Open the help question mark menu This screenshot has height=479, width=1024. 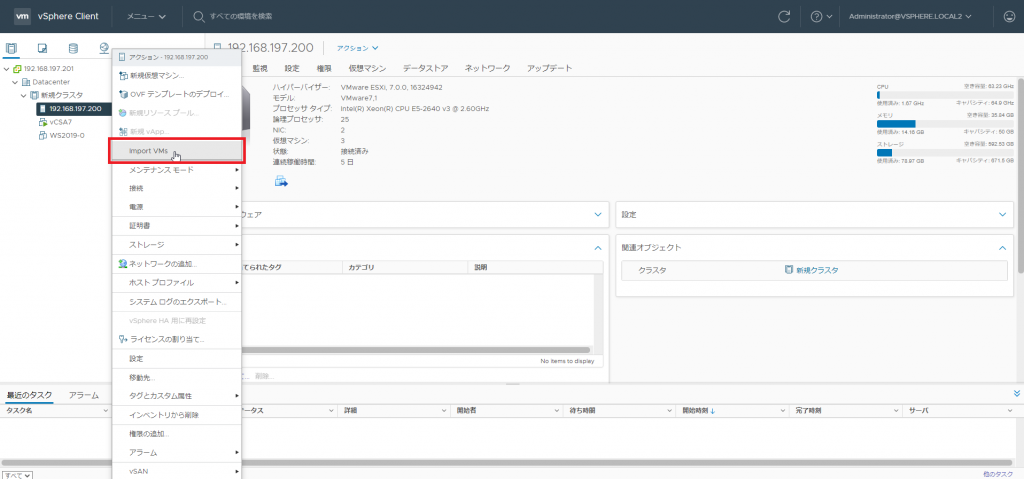pyautogui.click(x=821, y=16)
